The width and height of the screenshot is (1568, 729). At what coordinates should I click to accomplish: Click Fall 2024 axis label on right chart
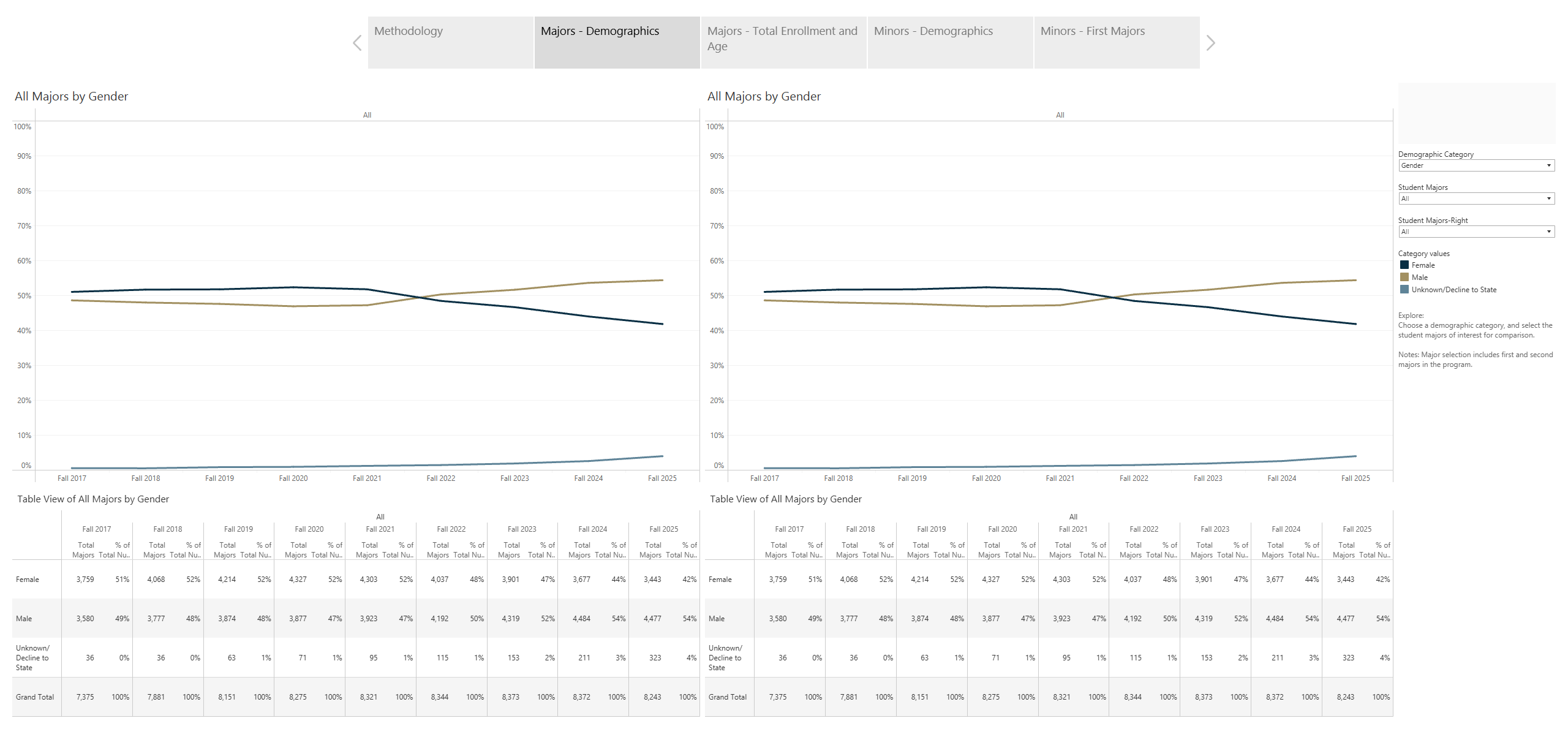[x=1281, y=478]
